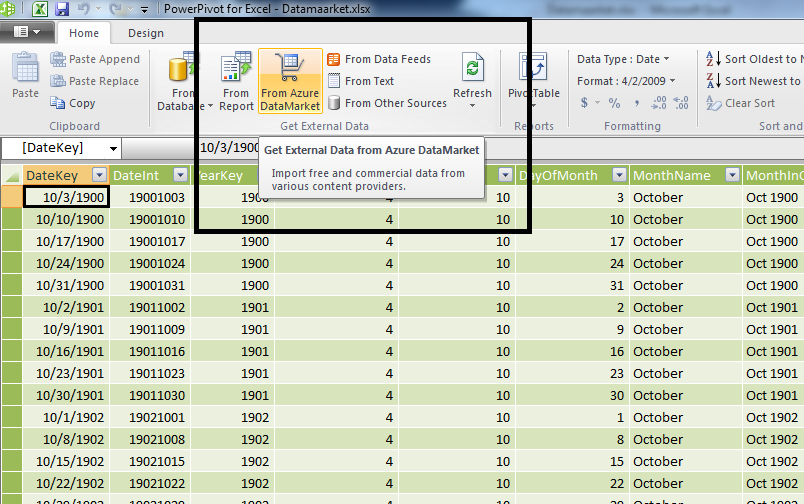The height and width of the screenshot is (504, 804).
Task: Select DateKey cell 10/9/1901
Action: point(66,330)
